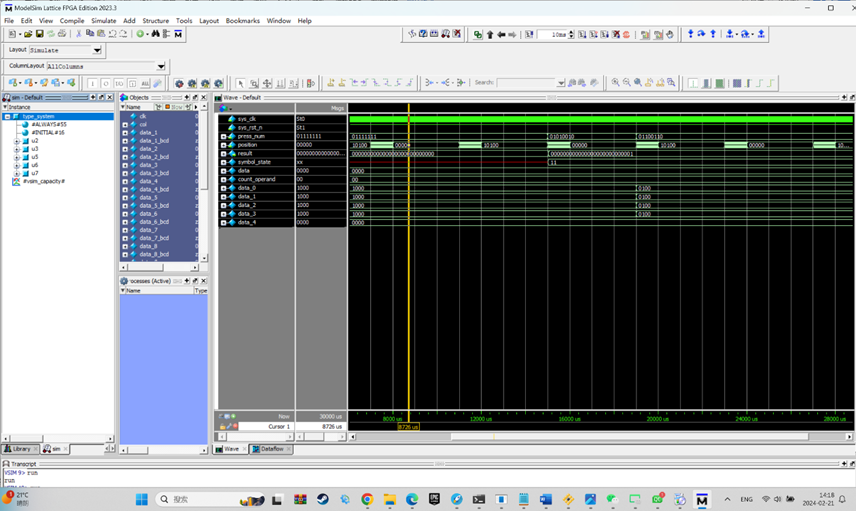
Task: Select the sim tab
Action: point(56,449)
